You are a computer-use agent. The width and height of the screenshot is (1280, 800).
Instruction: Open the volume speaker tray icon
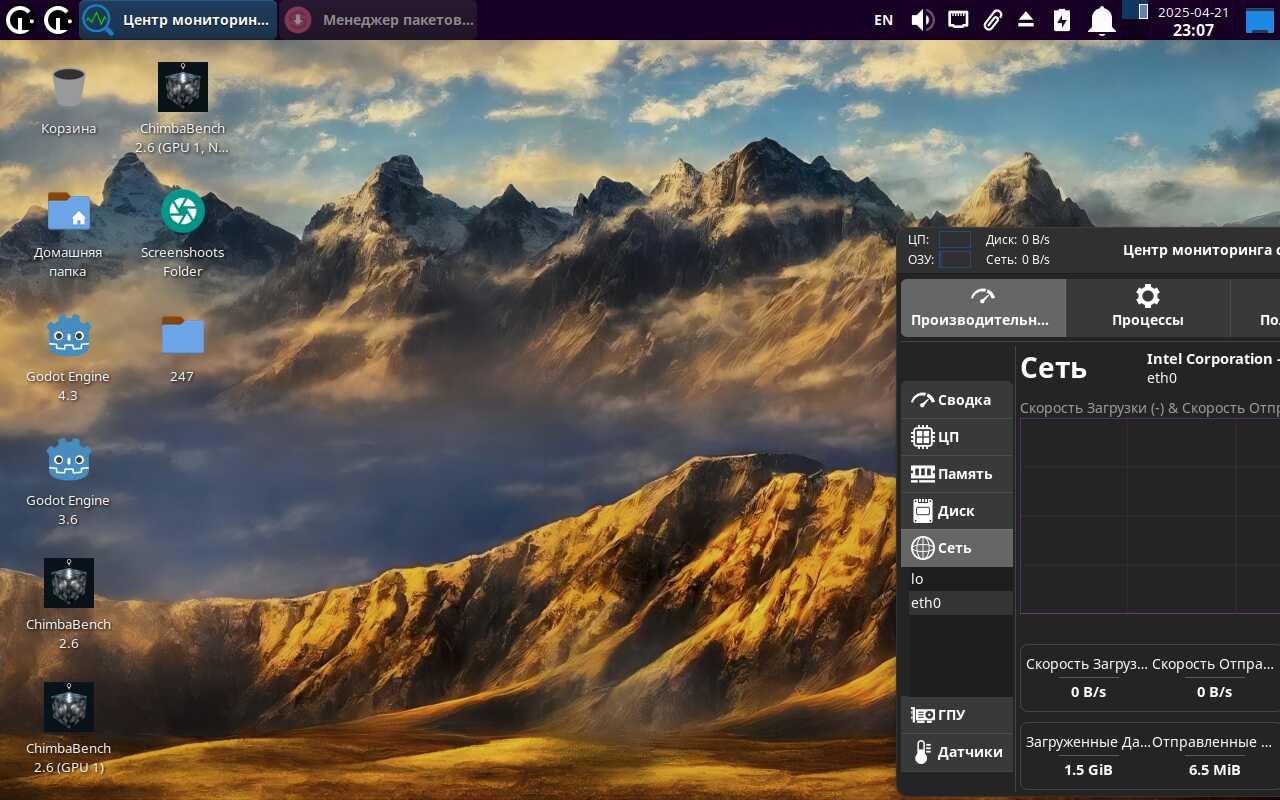[x=922, y=19]
